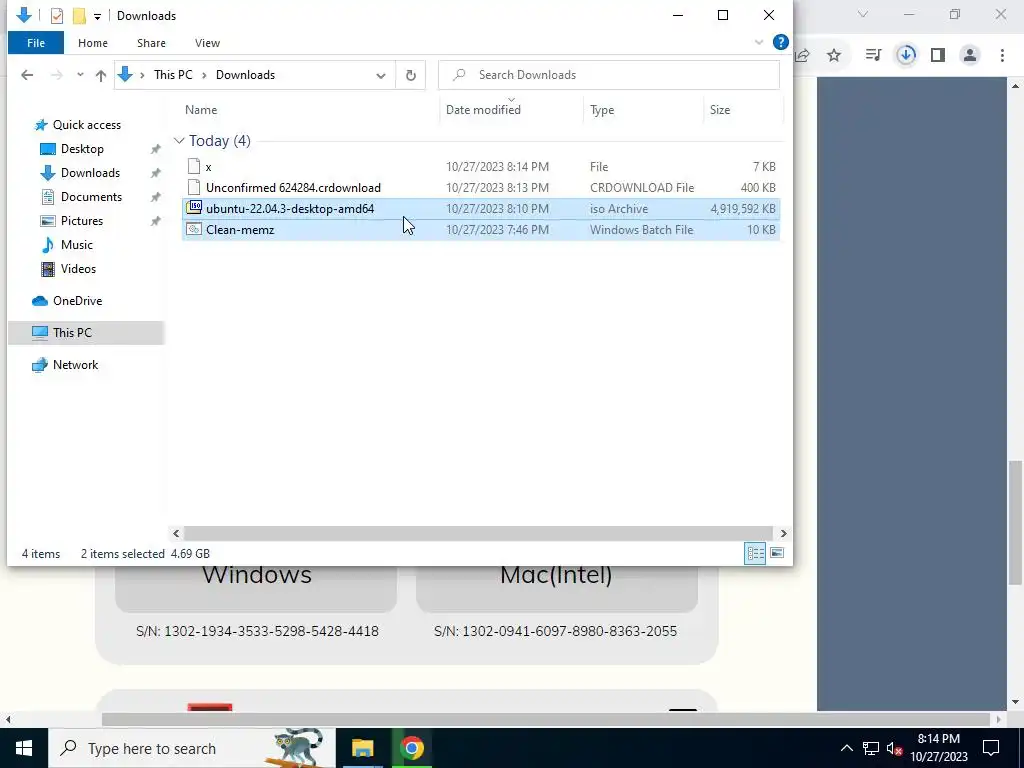1024x768 pixels.
Task: Open Videos in navigation pane
Action: [78, 269]
